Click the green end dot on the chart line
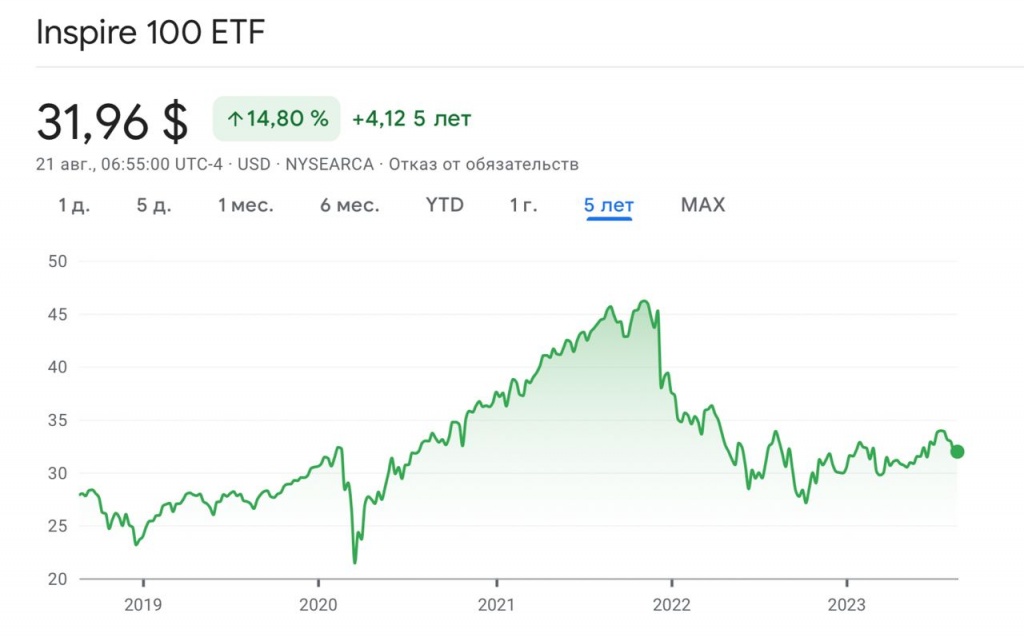The width and height of the screenshot is (1024, 637). point(957,451)
